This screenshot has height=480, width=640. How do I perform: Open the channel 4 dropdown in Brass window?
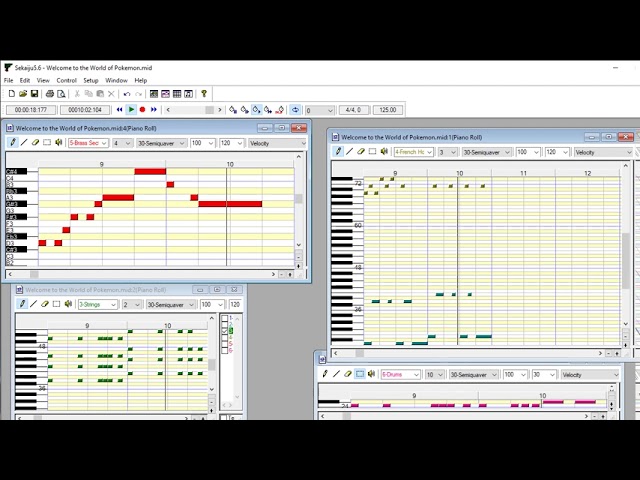click(x=122, y=143)
